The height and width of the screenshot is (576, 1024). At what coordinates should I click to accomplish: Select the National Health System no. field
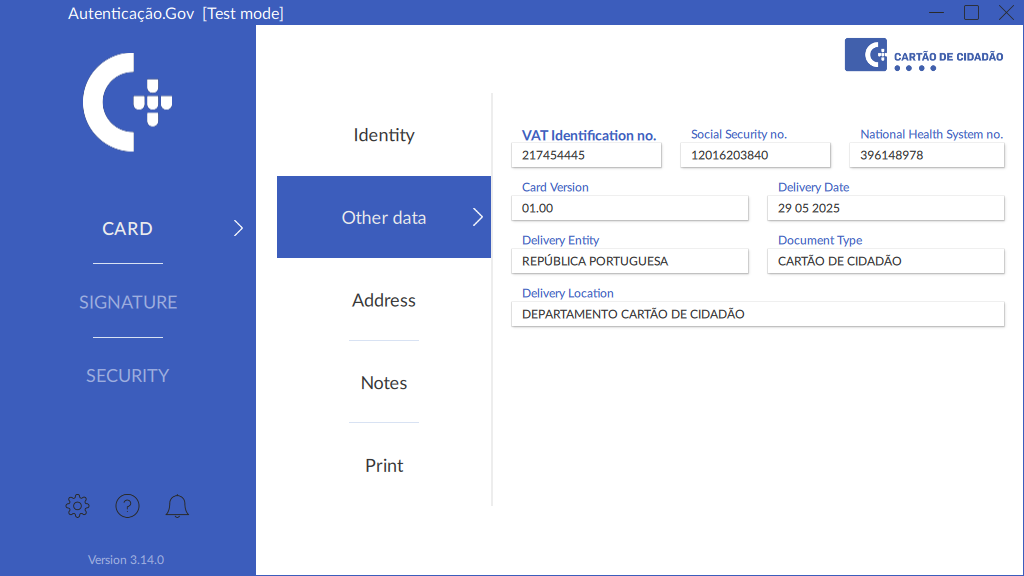click(926, 155)
